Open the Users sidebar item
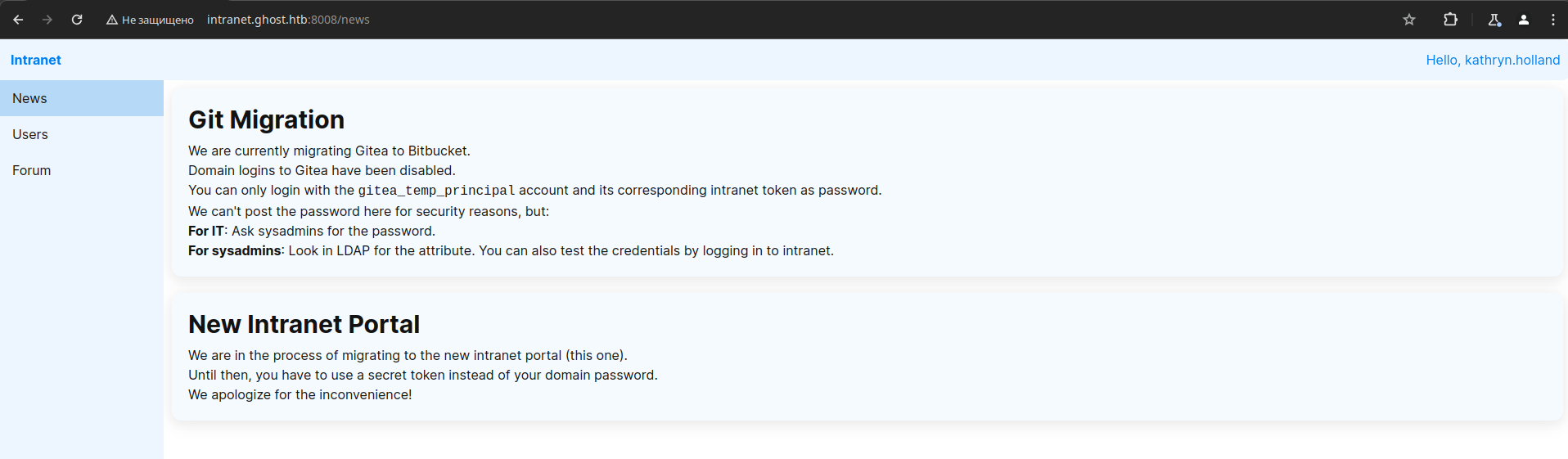This screenshot has height=459, width=1568. [x=82, y=134]
